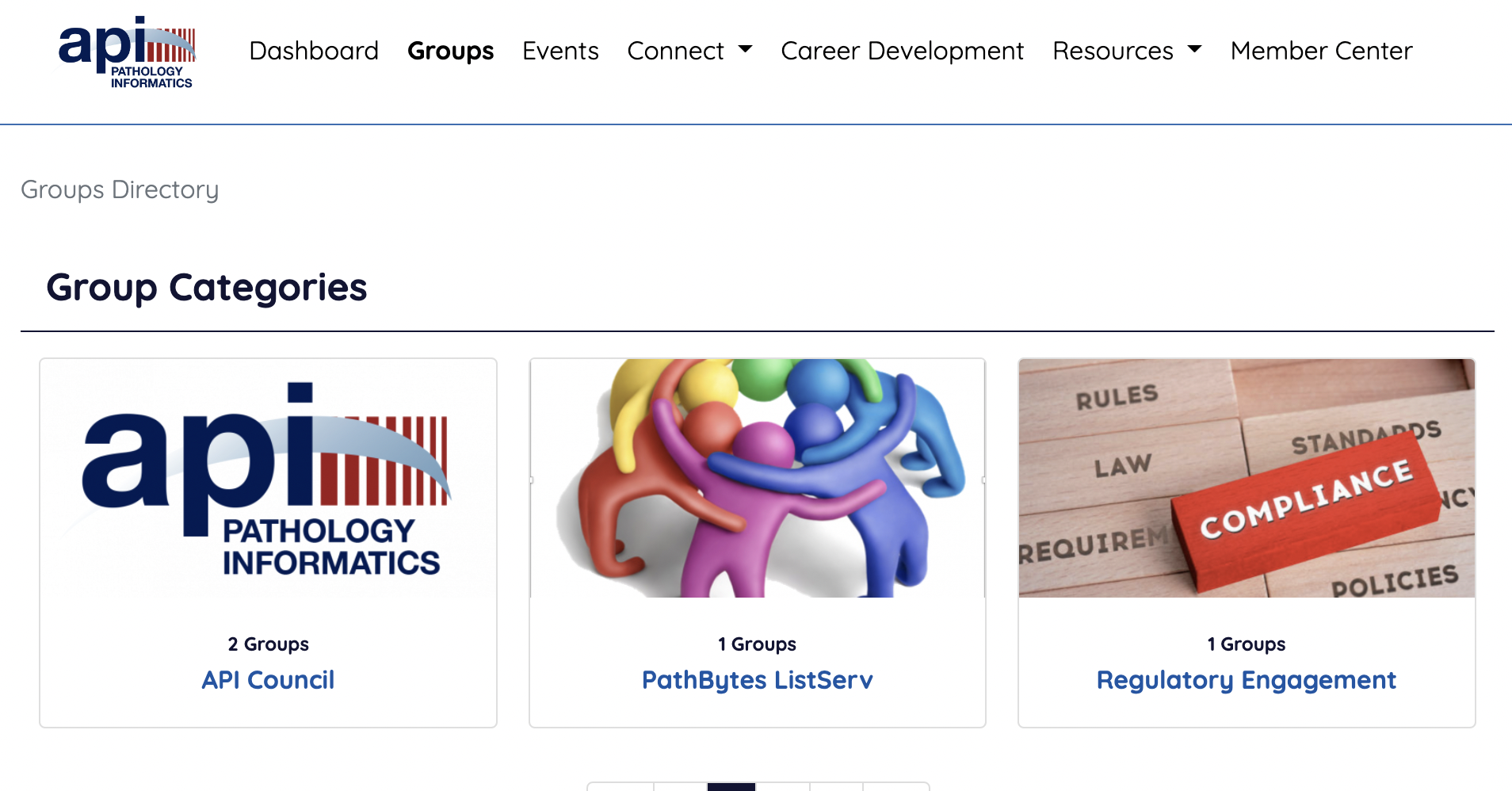Open the Connect menu
Image resolution: width=1512 pixels, height=791 pixels.
coord(675,51)
